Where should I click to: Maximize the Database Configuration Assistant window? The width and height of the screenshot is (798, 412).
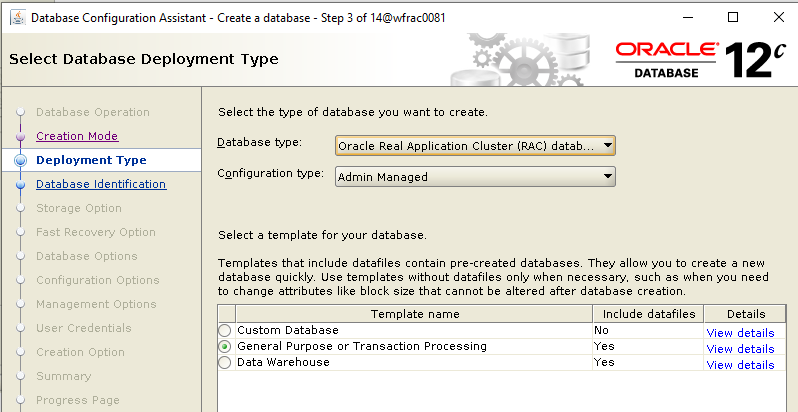coord(733,17)
